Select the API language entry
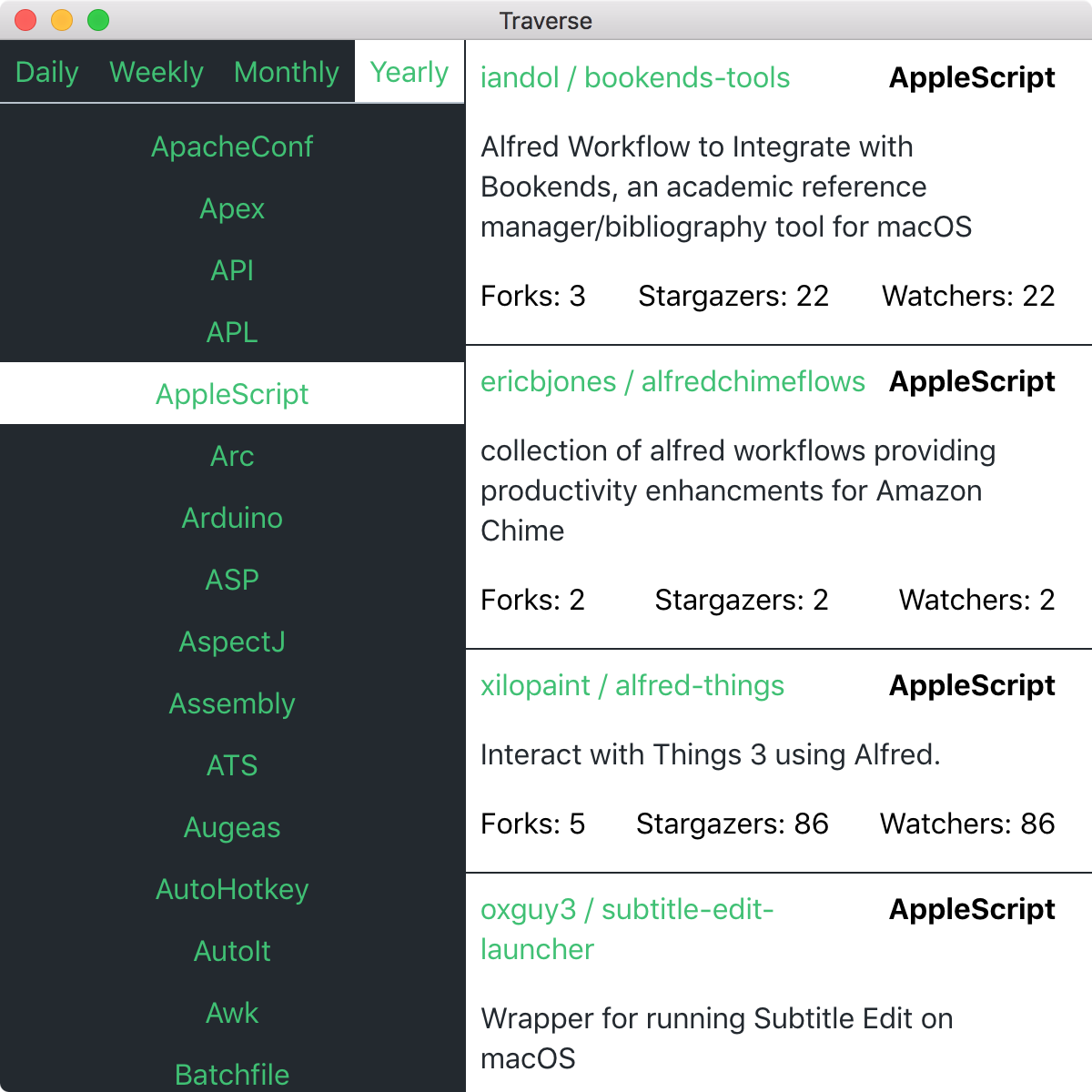The image size is (1092, 1092). pyautogui.click(x=232, y=270)
